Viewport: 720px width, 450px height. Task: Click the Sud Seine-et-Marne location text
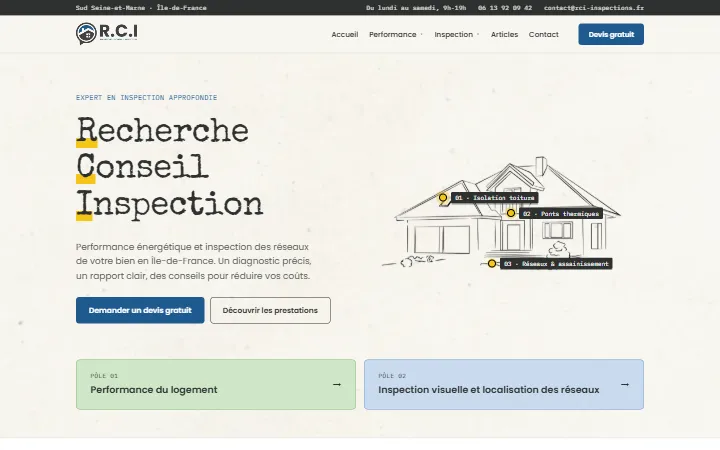(141, 8)
